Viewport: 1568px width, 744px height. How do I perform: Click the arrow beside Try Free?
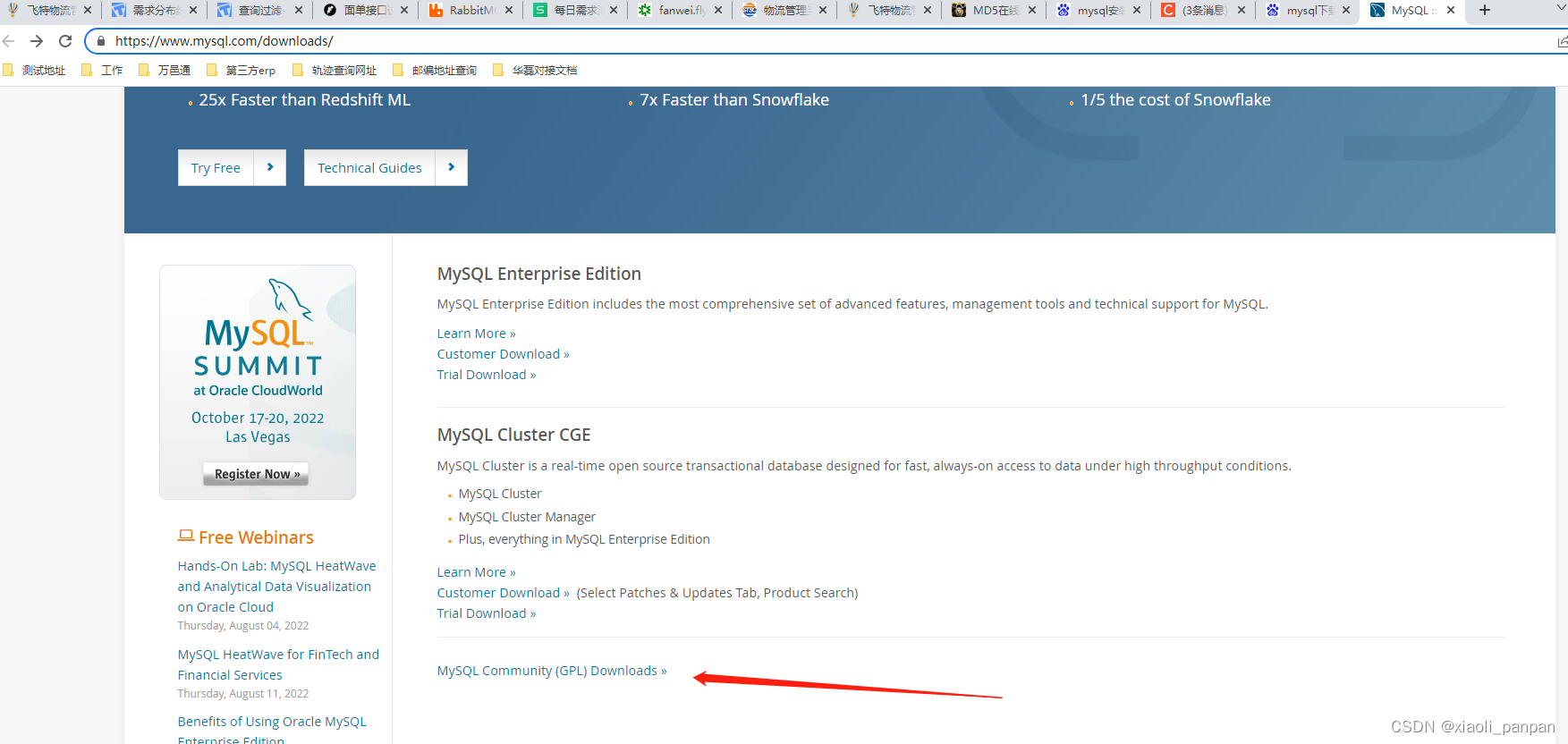click(x=270, y=168)
